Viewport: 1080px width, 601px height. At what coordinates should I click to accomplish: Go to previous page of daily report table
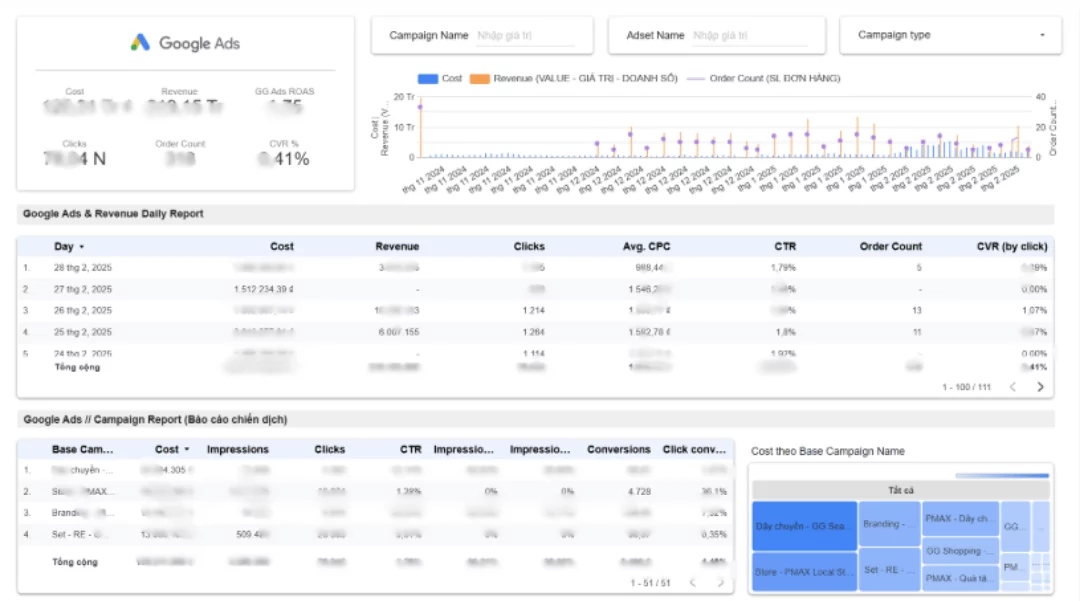click(x=1012, y=386)
